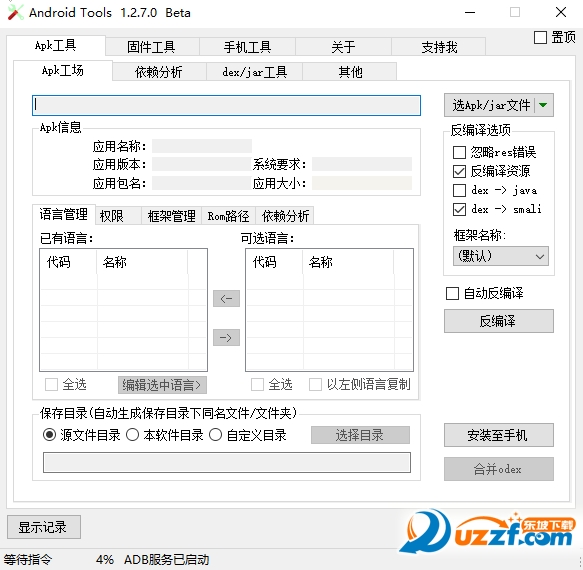This screenshot has width=583, height=570.
Task: Minimize the Android Tools window
Action: (470, 13)
